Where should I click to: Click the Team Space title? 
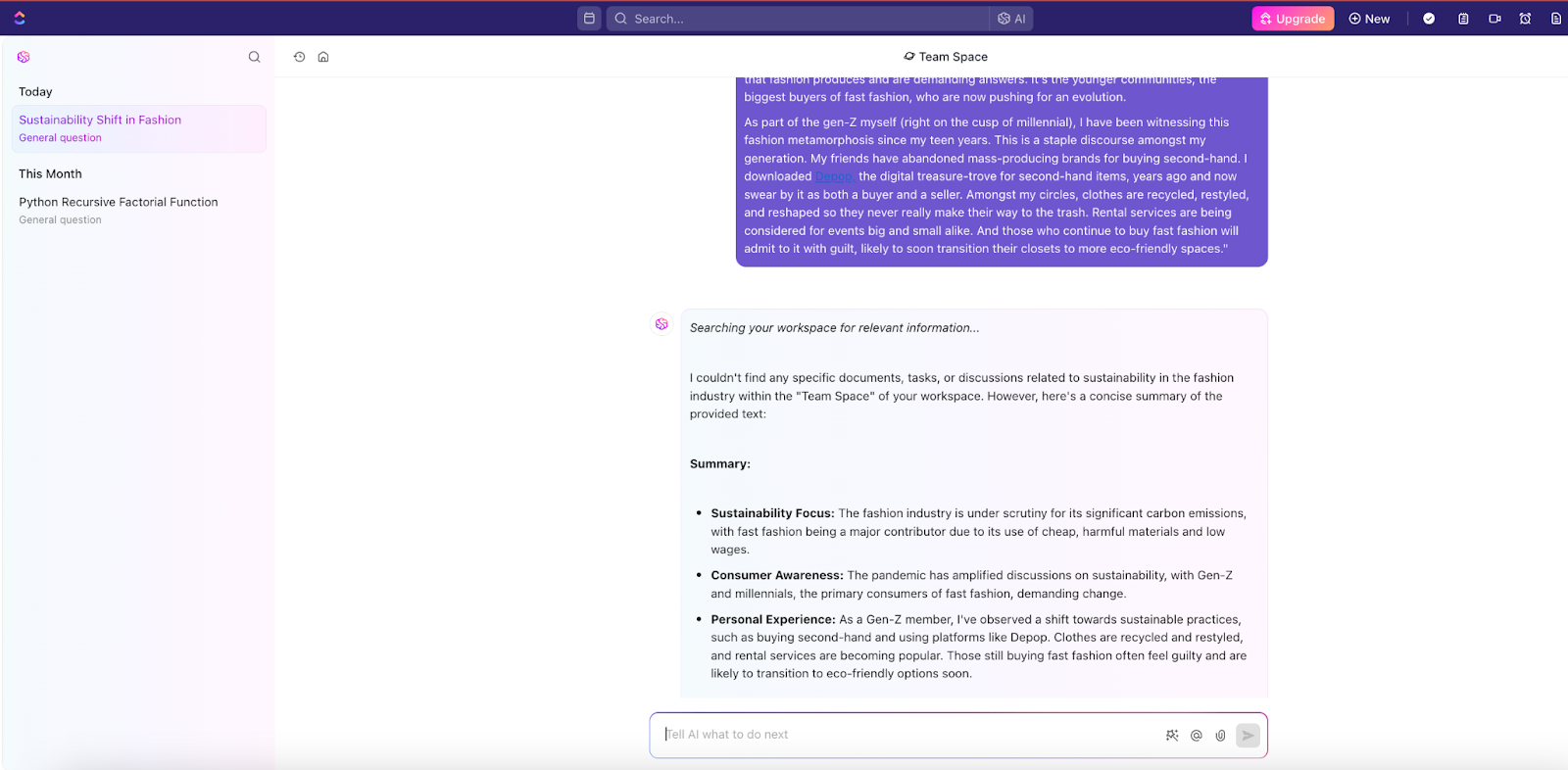point(946,57)
